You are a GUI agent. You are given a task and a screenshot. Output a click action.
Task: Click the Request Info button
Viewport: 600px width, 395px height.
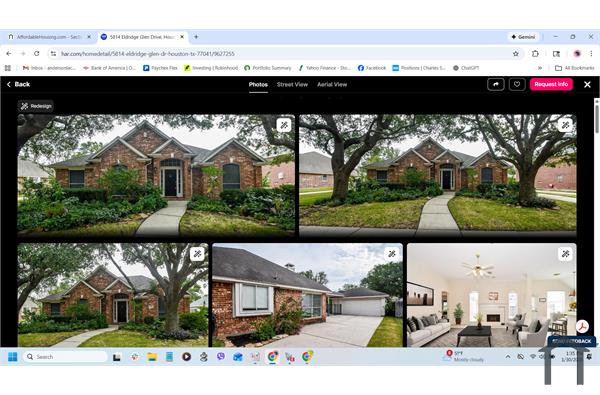tap(551, 84)
